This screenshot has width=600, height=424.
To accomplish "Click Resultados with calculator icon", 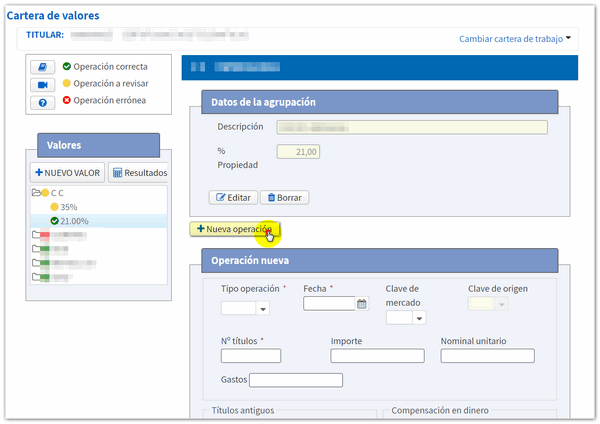I will [139, 173].
